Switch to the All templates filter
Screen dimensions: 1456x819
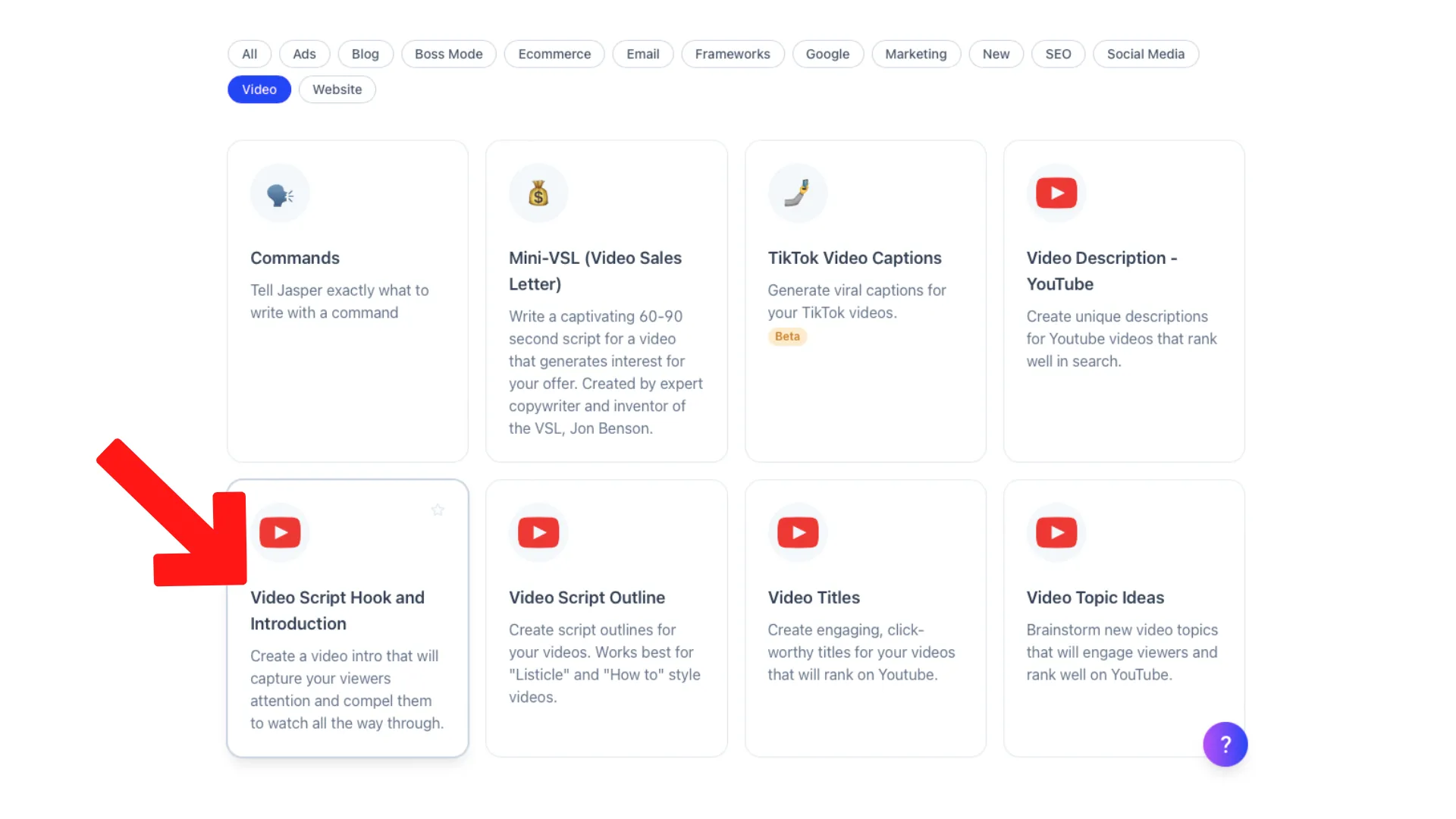coord(249,54)
